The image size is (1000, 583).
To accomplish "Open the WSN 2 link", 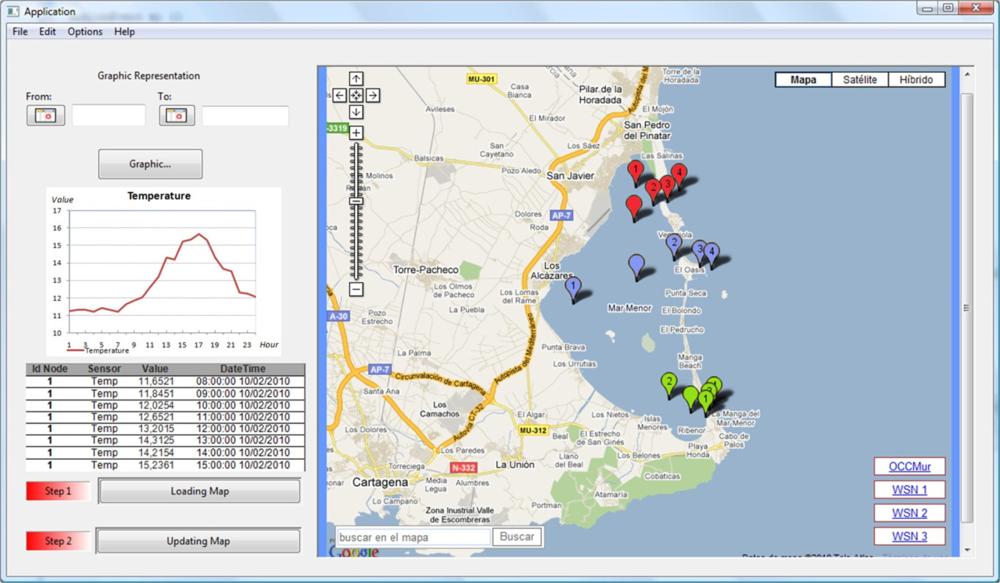I will 909,513.
